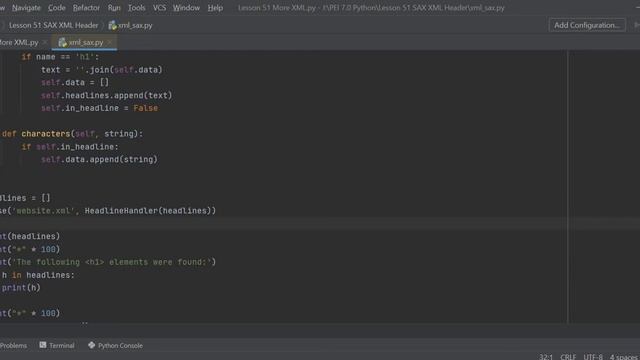Image resolution: width=640 pixels, height=360 pixels.
Task: Open the Code menu
Action: [57, 8]
